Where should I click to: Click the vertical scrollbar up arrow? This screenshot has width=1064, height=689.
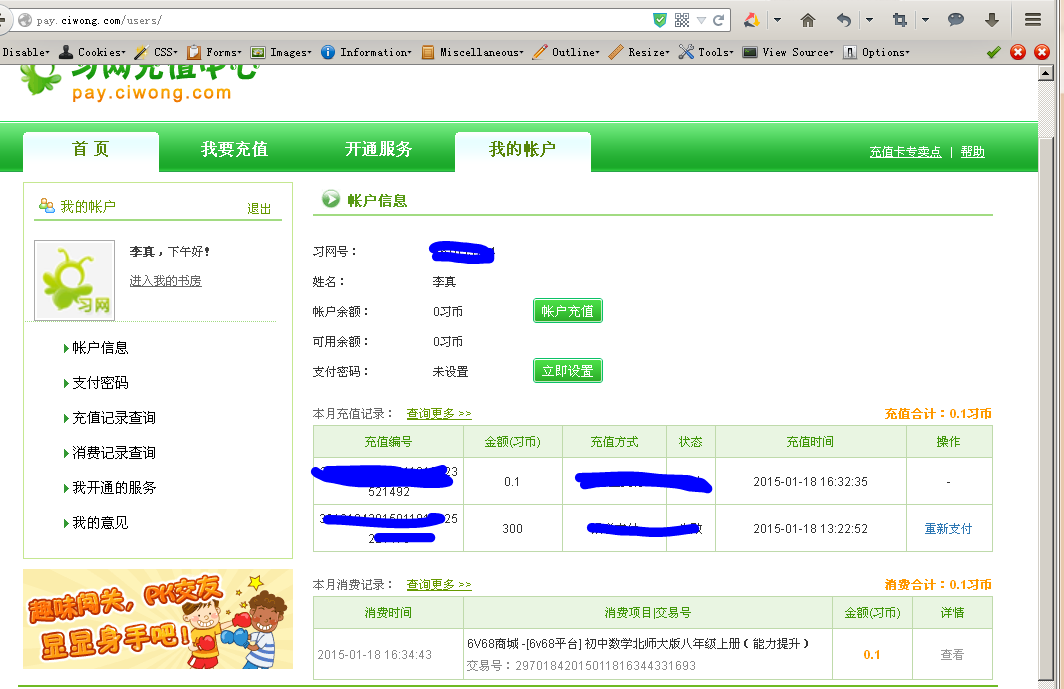click(1046, 73)
